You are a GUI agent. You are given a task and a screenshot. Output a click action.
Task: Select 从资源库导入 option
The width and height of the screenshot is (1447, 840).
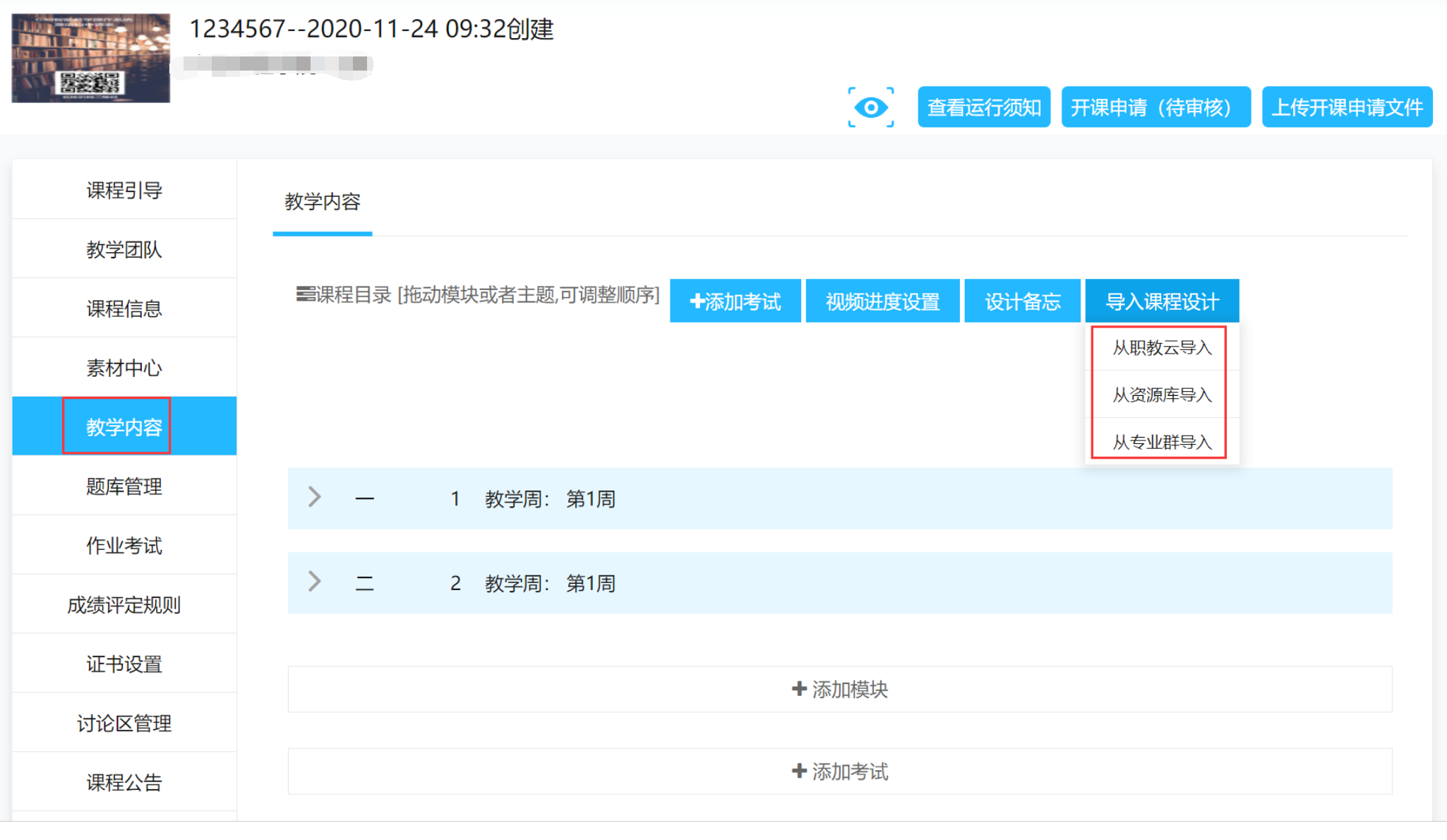click(1161, 395)
